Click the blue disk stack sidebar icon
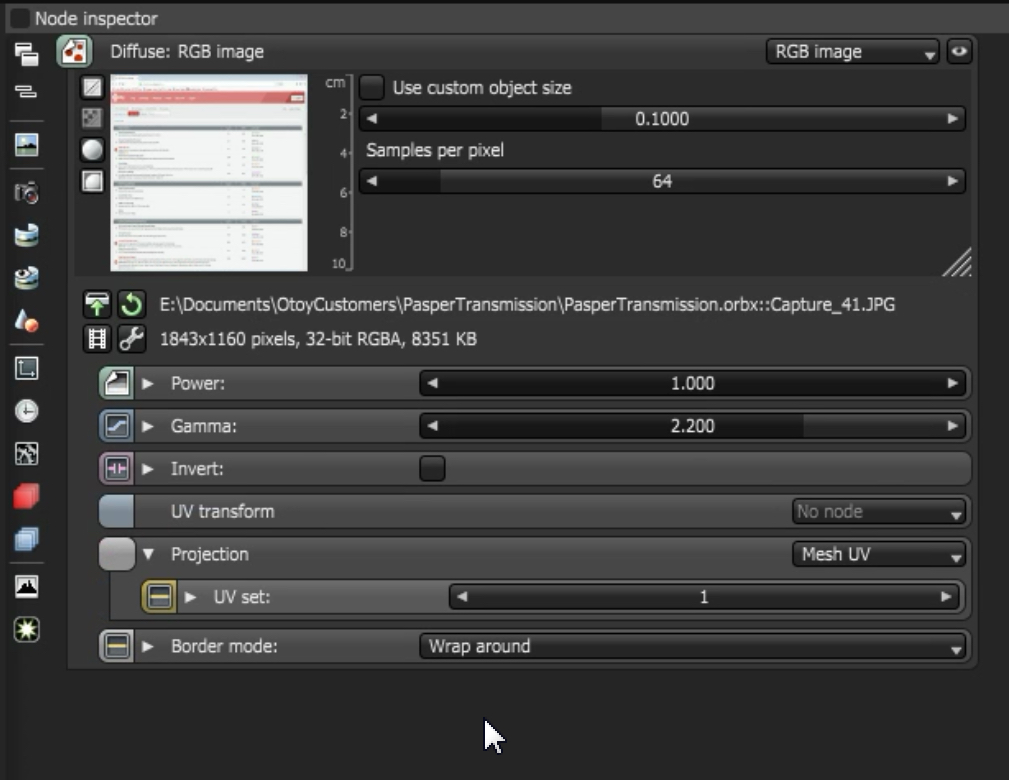This screenshot has height=780, width=1009. click(26, 236)
